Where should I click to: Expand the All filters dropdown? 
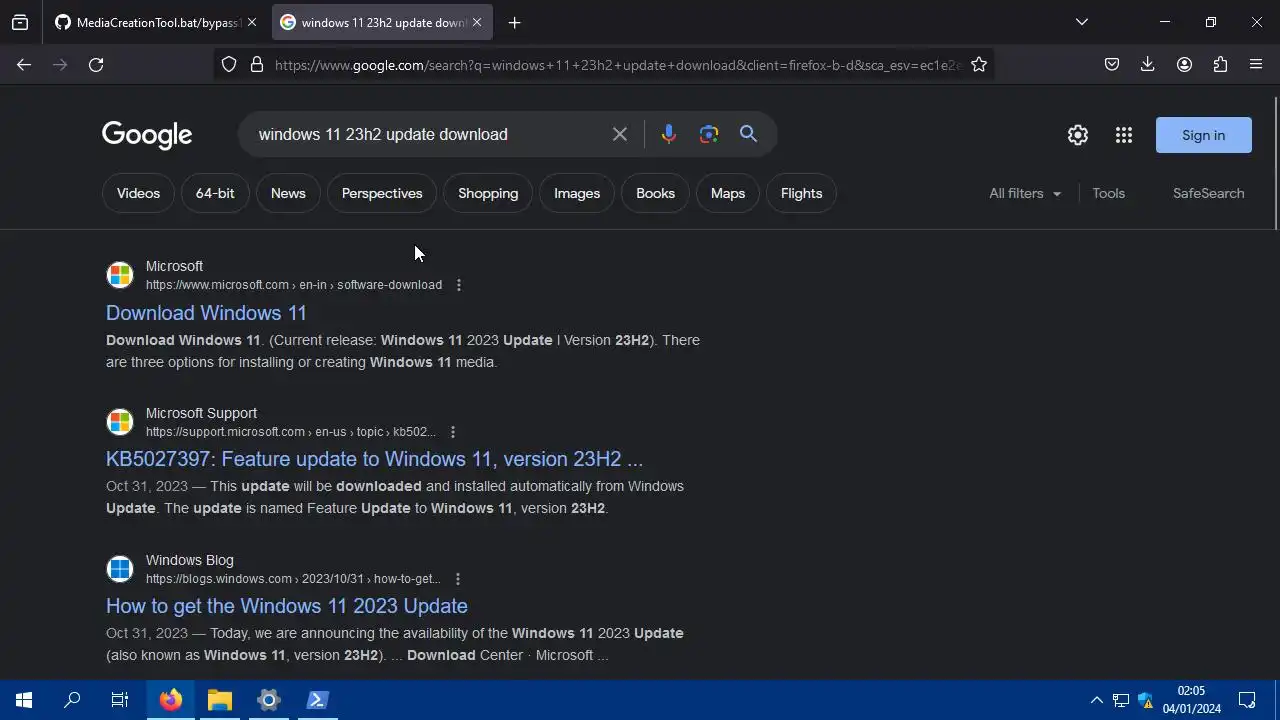(x=1026, y=193)
